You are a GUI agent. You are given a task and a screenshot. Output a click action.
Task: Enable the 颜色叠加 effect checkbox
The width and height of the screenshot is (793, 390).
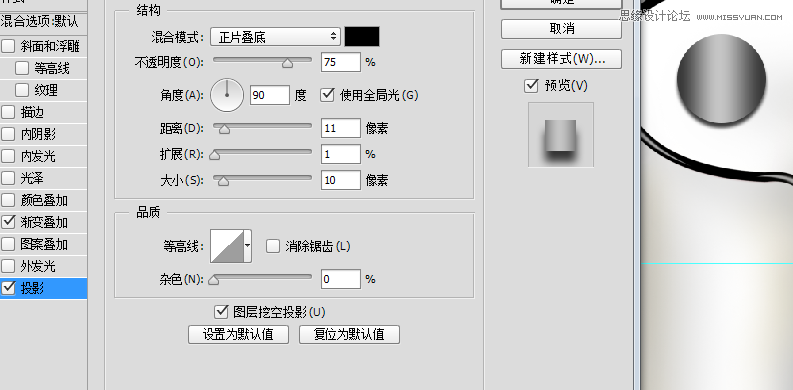[8, 200]
